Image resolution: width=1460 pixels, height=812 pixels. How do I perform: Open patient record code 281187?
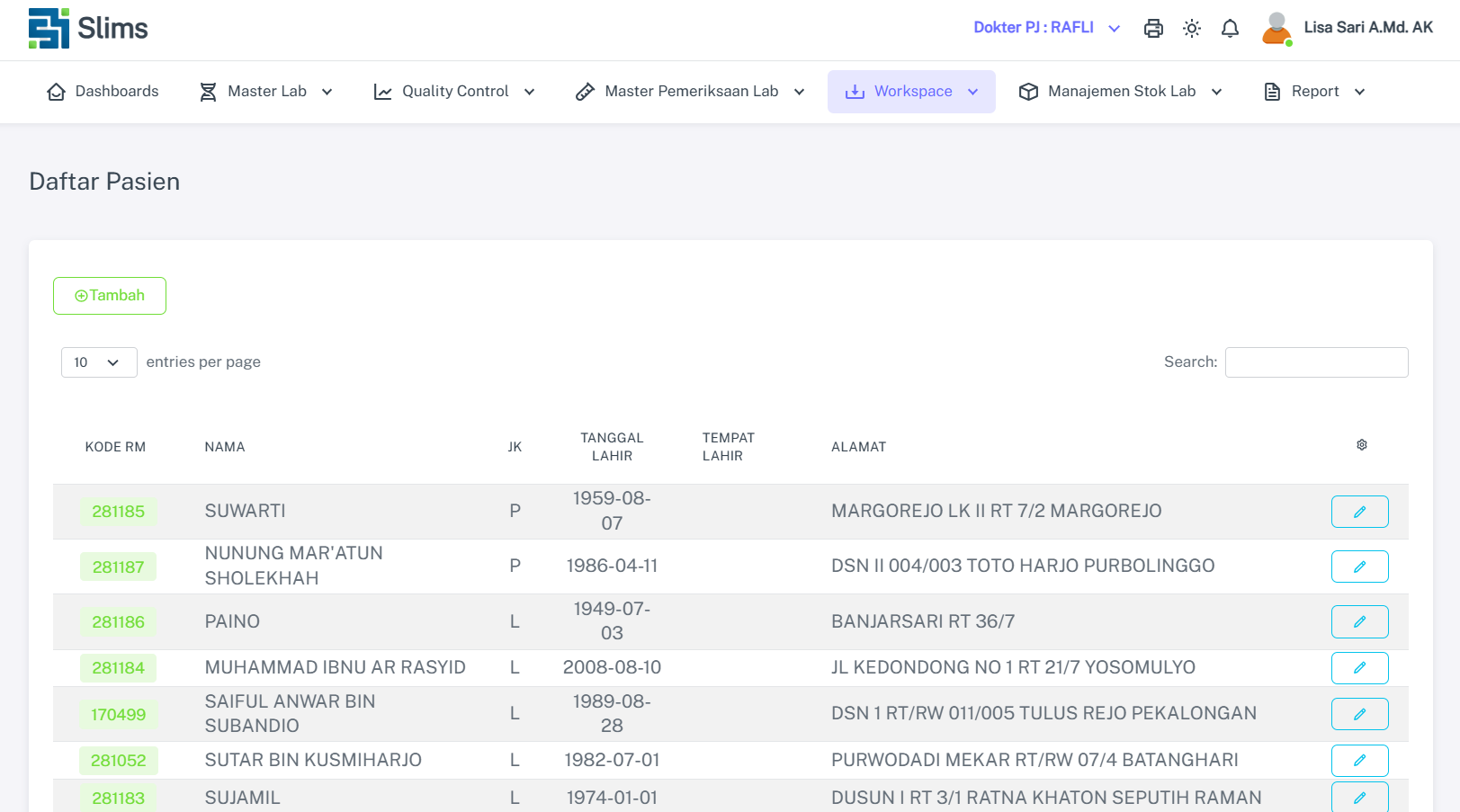[x=118, y=567]
